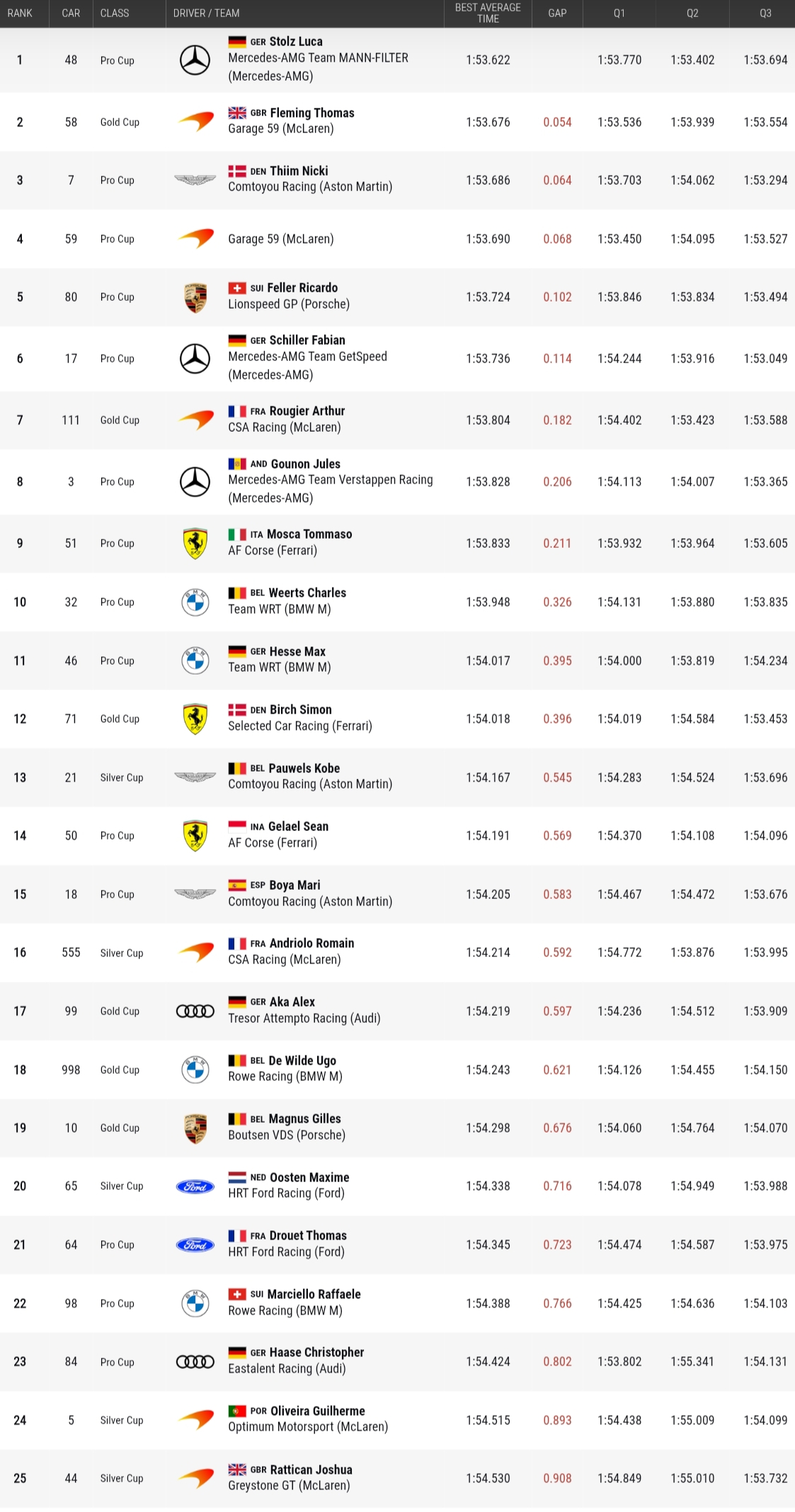Click the Aston Martin logo beside Thiim Nicki
Image resolution: width=795 pixels, height=1512 pixels.
point(195,180)
